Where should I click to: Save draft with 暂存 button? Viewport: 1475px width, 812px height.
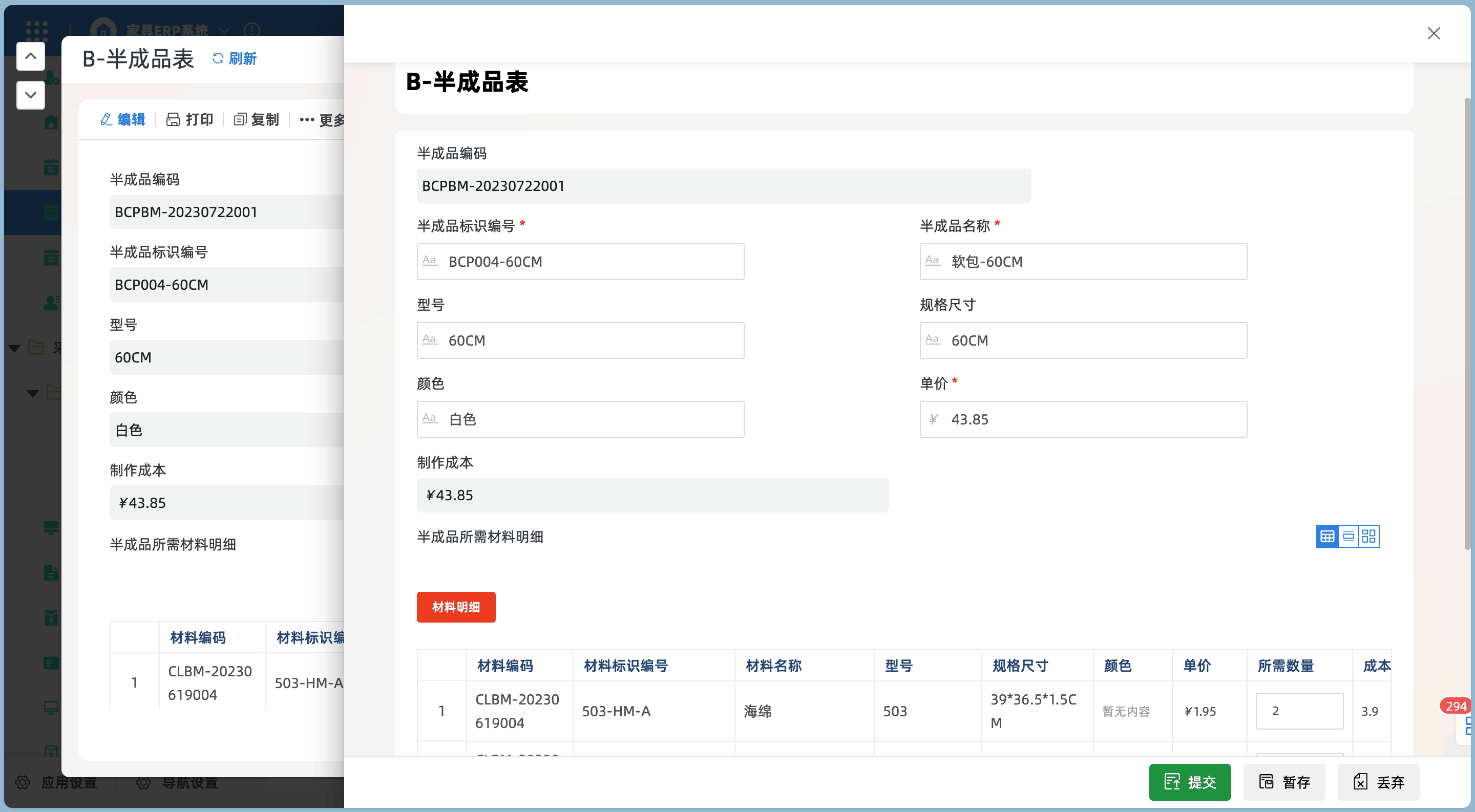tap(1284, 782)
